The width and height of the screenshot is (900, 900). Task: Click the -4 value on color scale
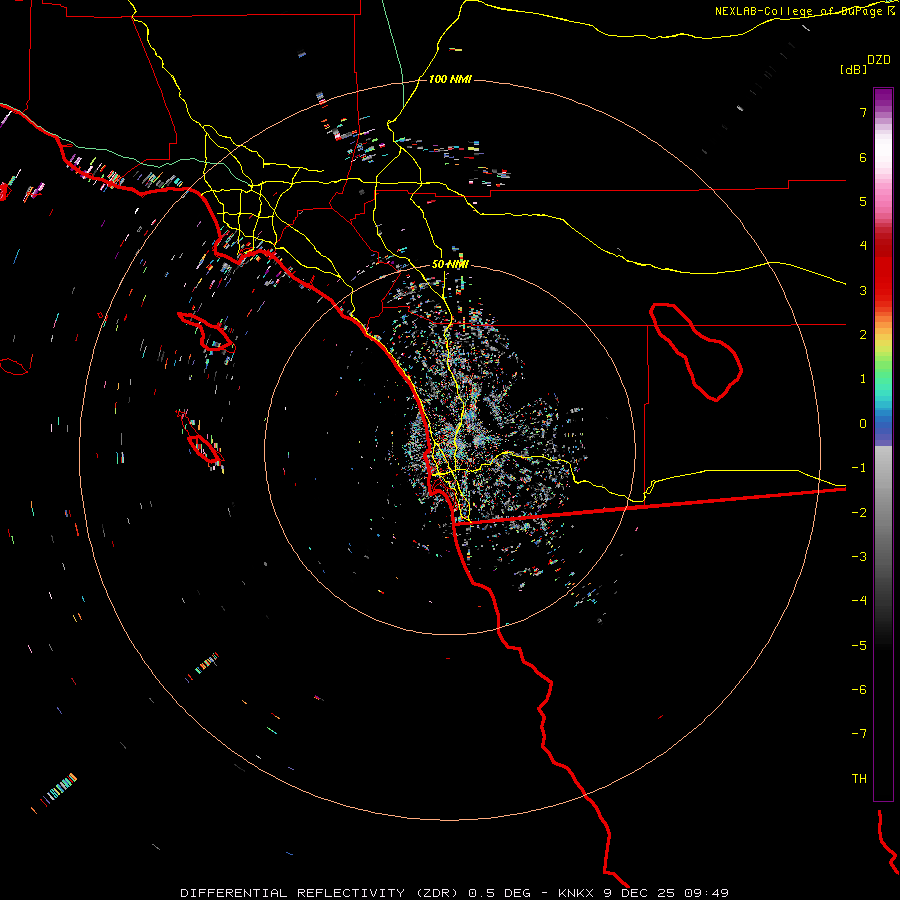click(x=859, y=601)
